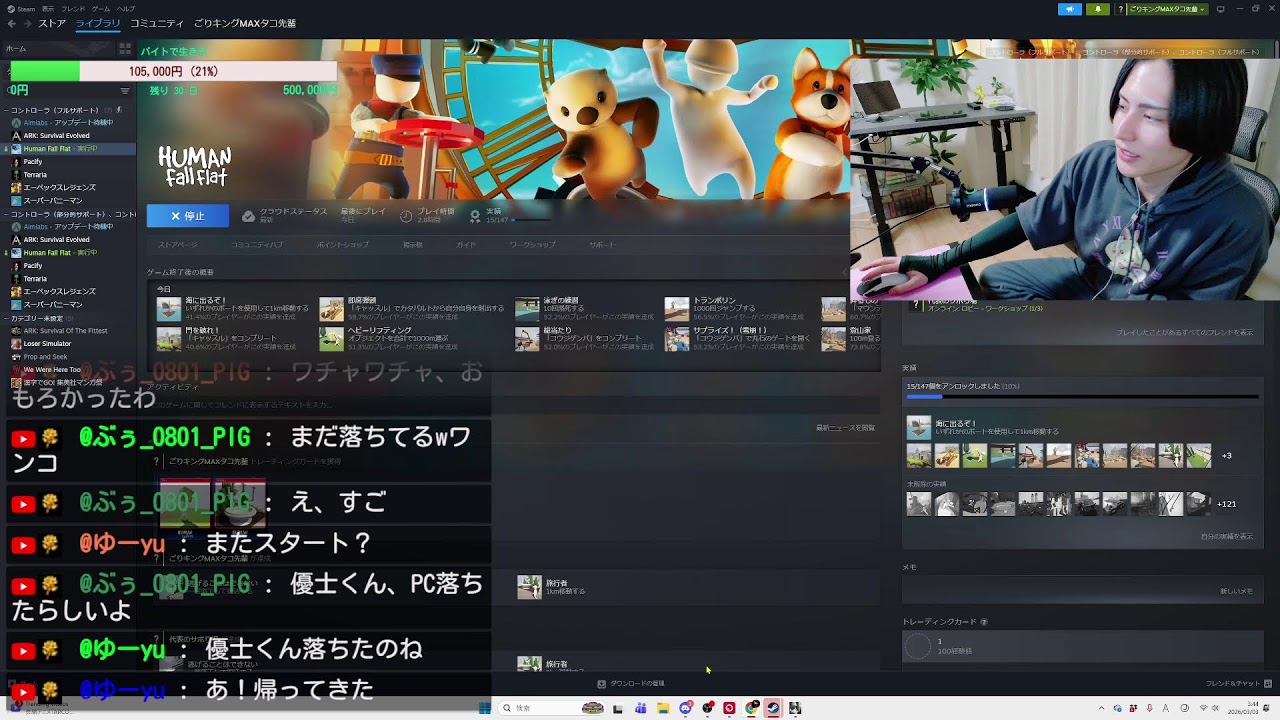Click the トレーディングカード help question mark
The height and width of the screenshot is (720, 1280).
984,622
